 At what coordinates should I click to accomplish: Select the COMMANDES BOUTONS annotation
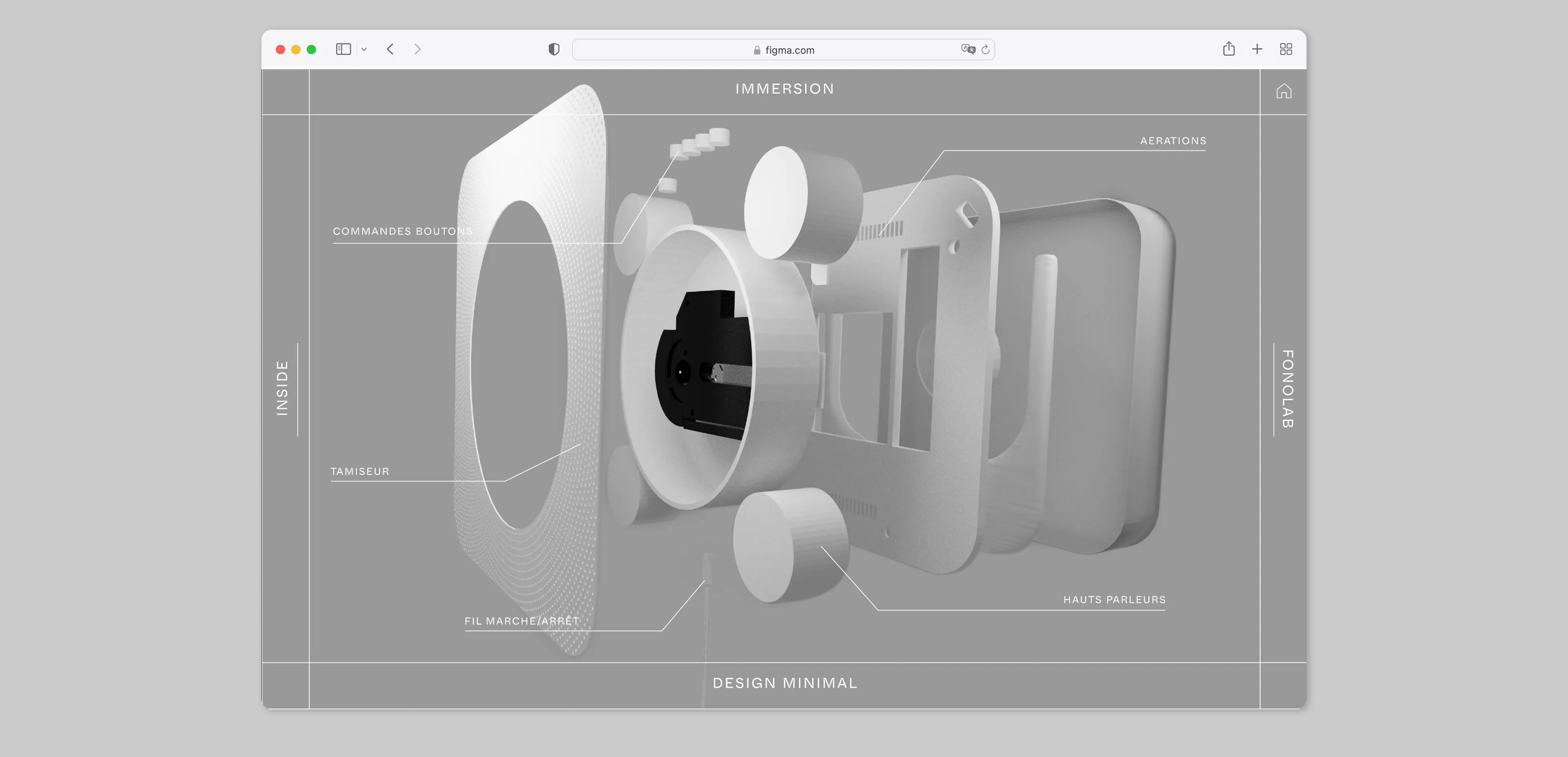402,231
